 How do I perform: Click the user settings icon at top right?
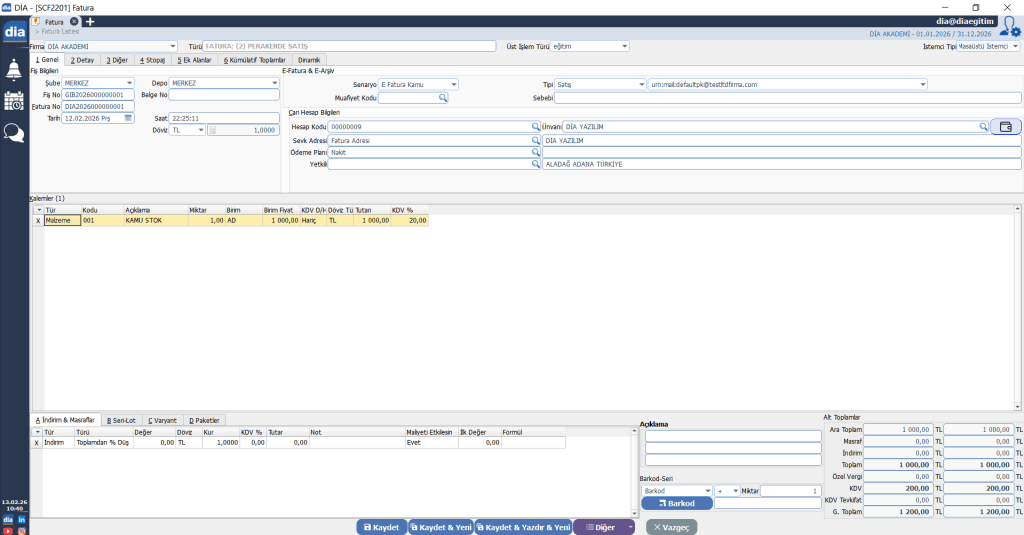click(x=1010, y=26)
